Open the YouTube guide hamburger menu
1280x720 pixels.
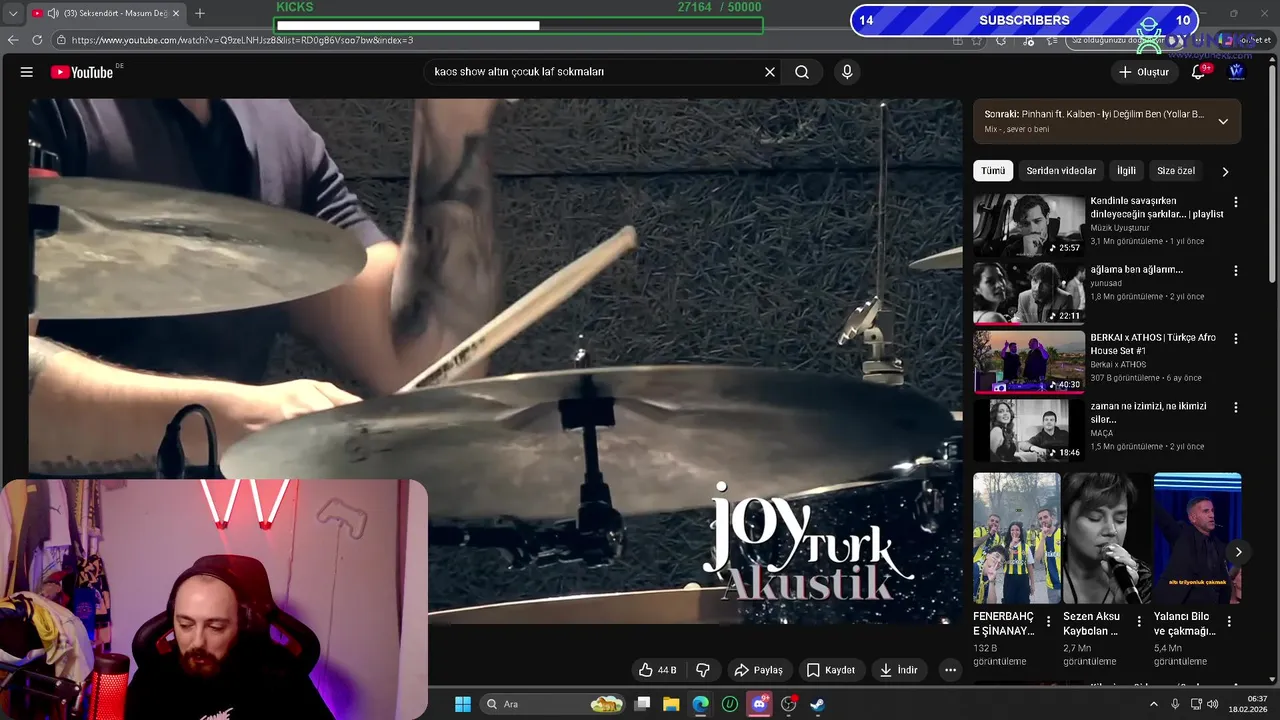27,72
